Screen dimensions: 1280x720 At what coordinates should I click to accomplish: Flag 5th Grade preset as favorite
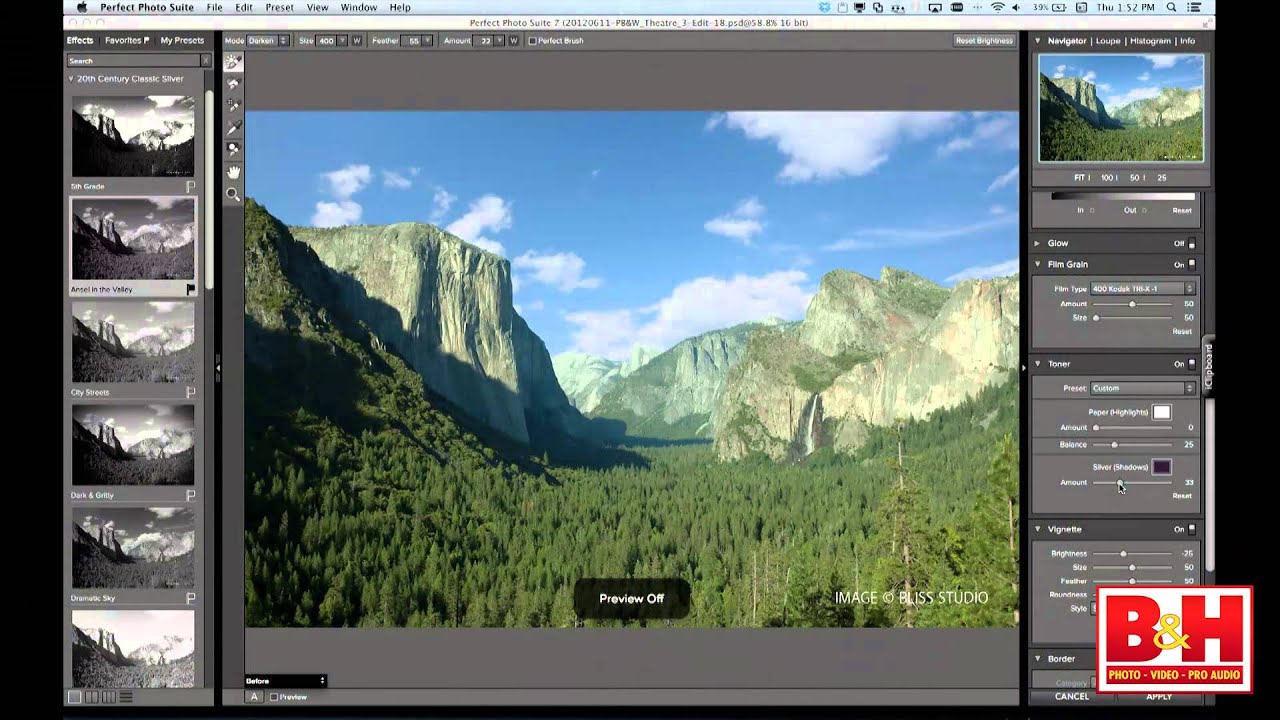[190, 187]
